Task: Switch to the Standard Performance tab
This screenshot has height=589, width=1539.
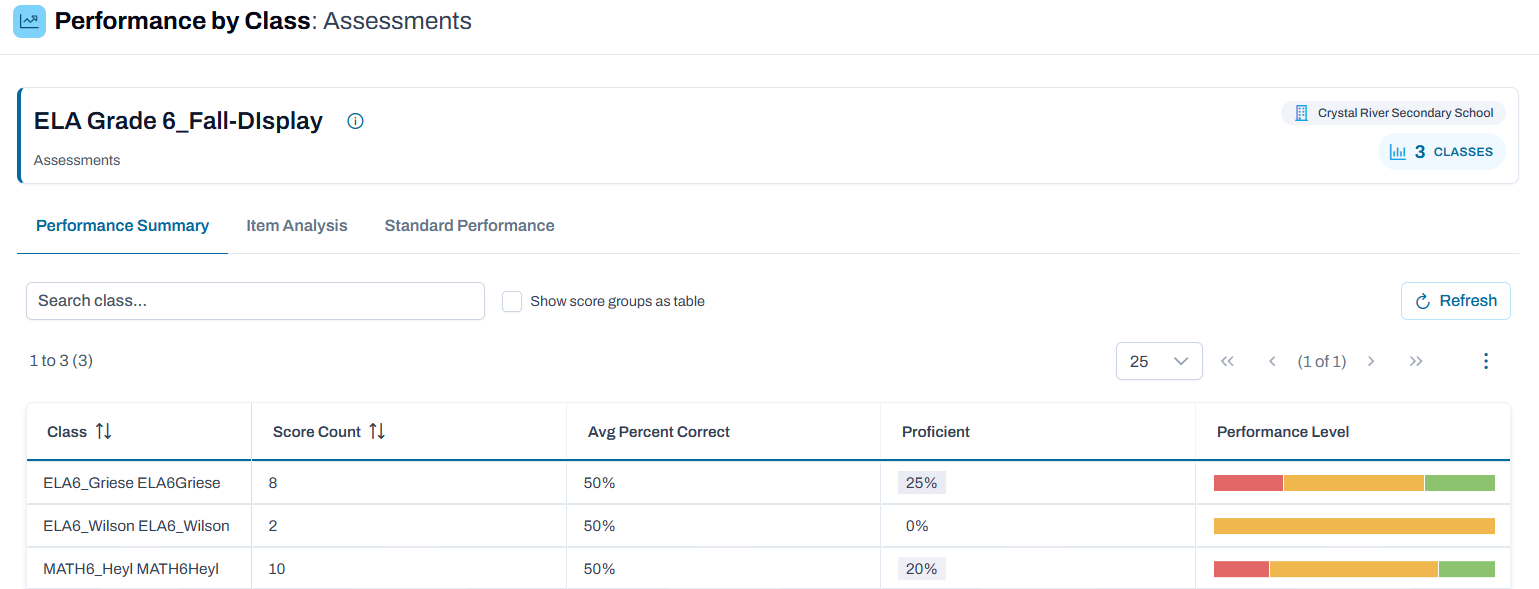Action: pos(469,226)
